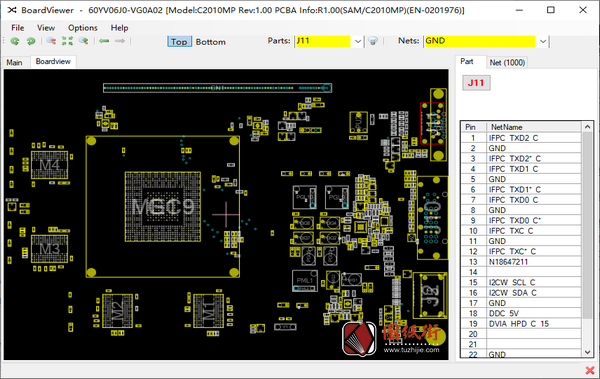Switch to Top board side
Screen dimensions: 600x379
pos(179,42)
